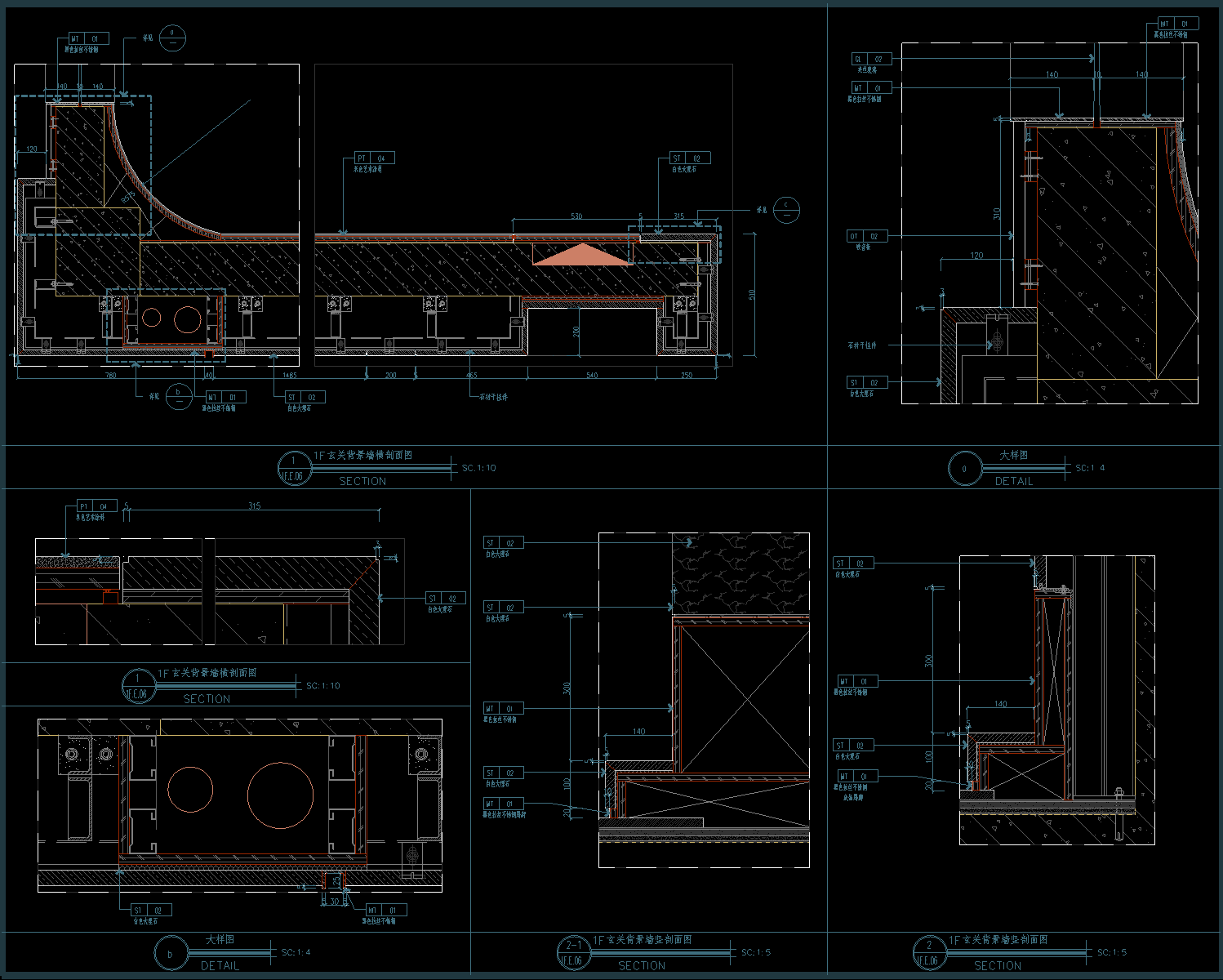Click the 250 dimension value
The height and width of the screenshot is (980, 1223).
687,376
